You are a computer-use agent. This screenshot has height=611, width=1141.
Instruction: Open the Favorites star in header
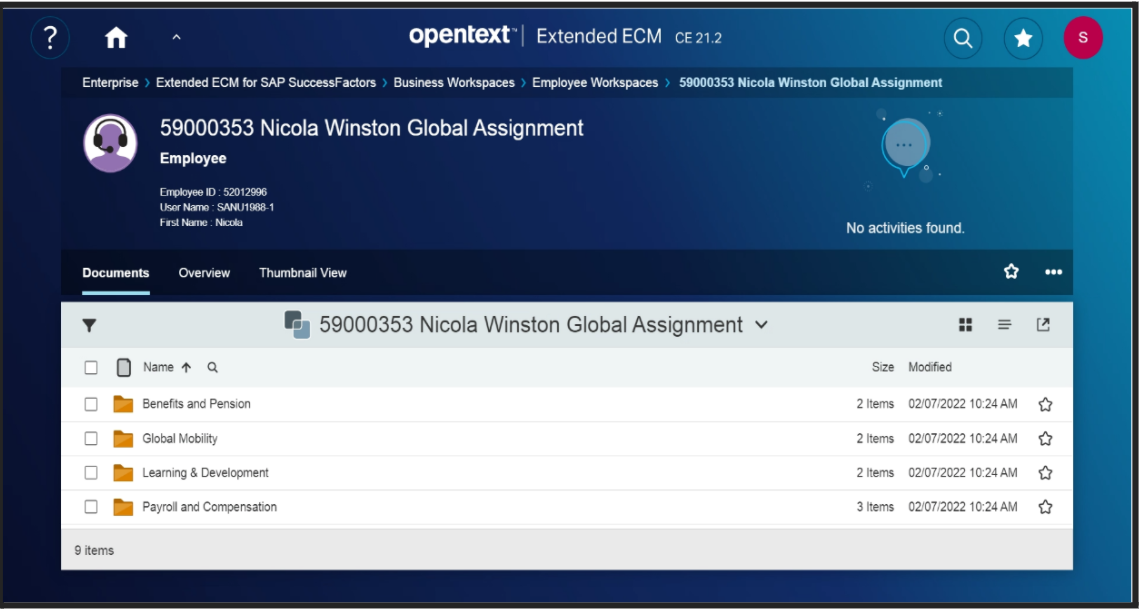1023,38
